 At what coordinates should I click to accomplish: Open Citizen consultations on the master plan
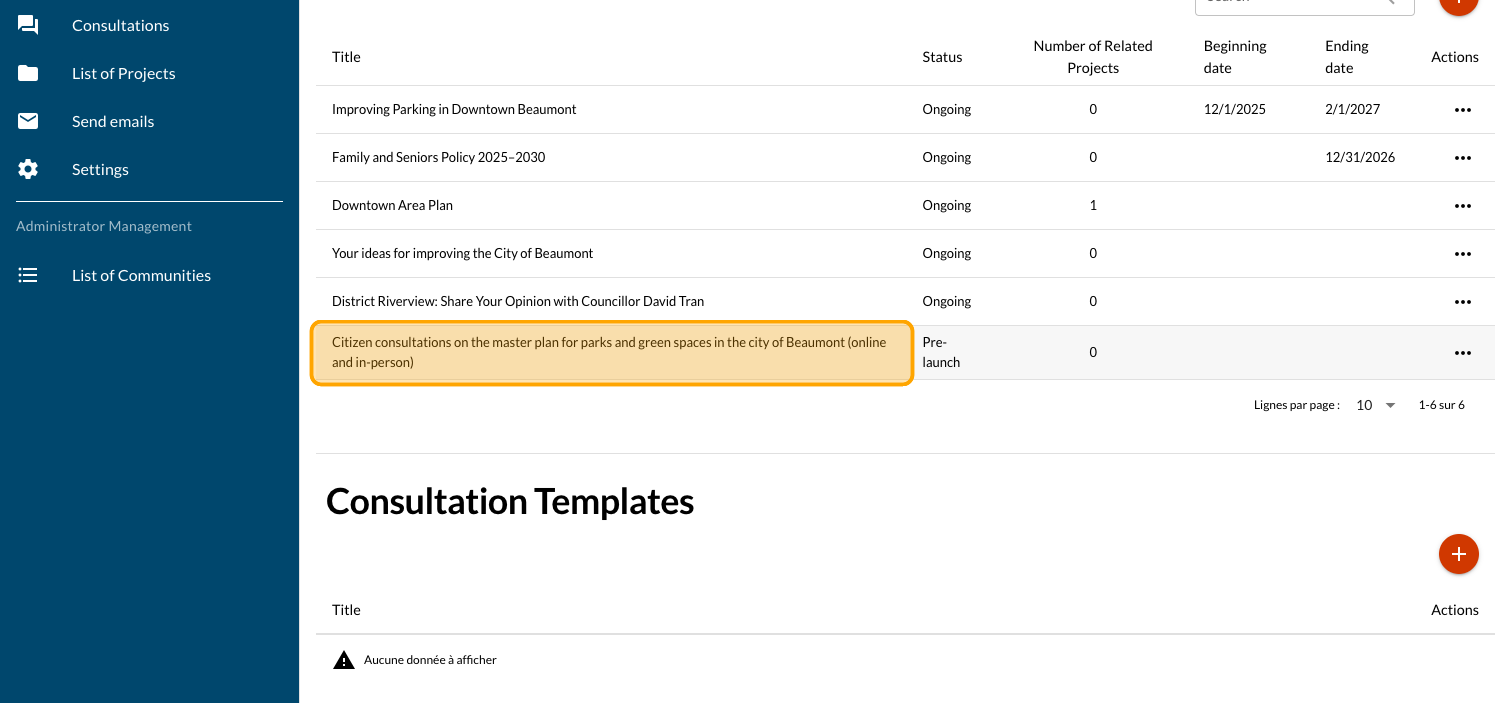coord(609,352)
